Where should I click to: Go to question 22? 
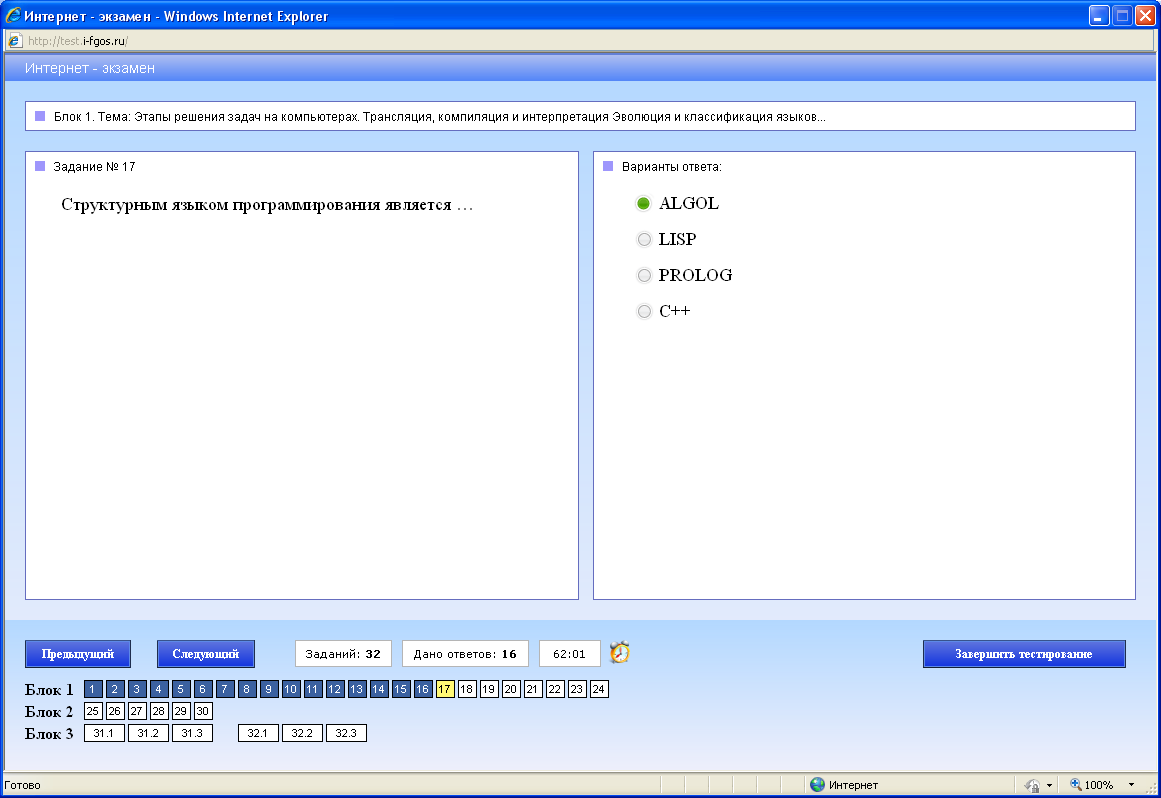click(x=555, y=689)
